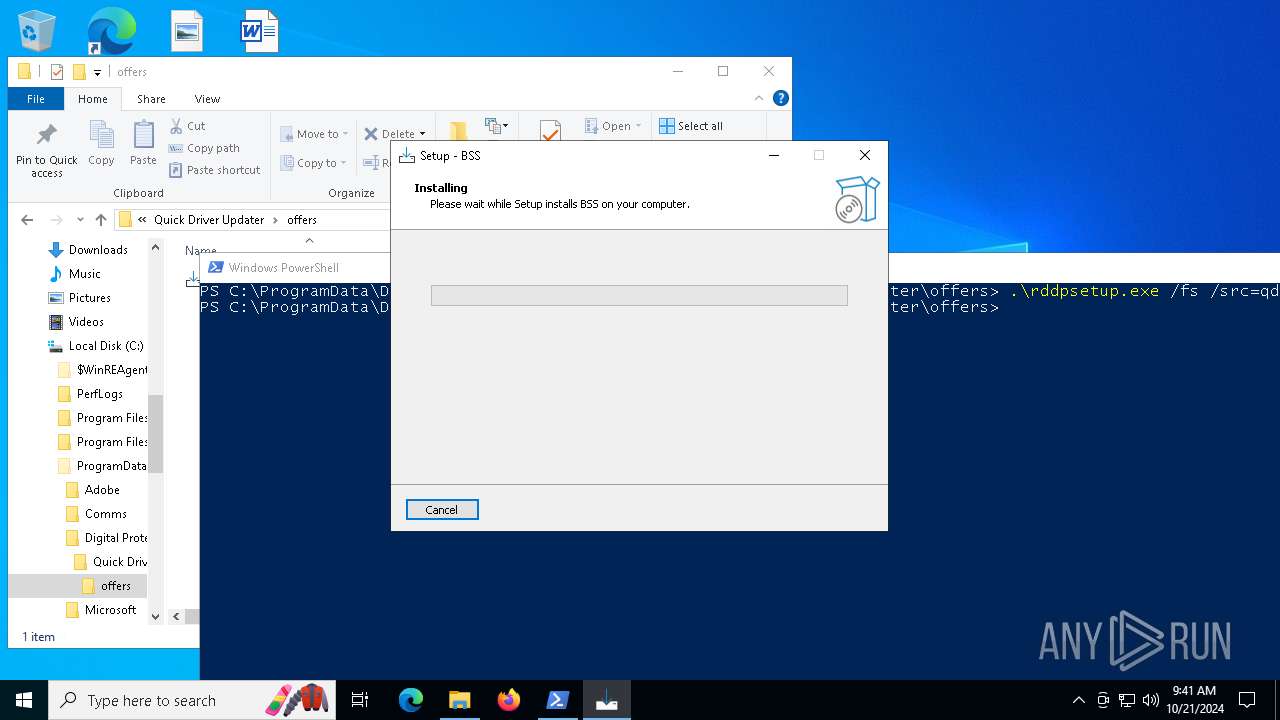Click the new folder icon in quick access toolbar
The image size is (1280, 720).
(79, 72)
